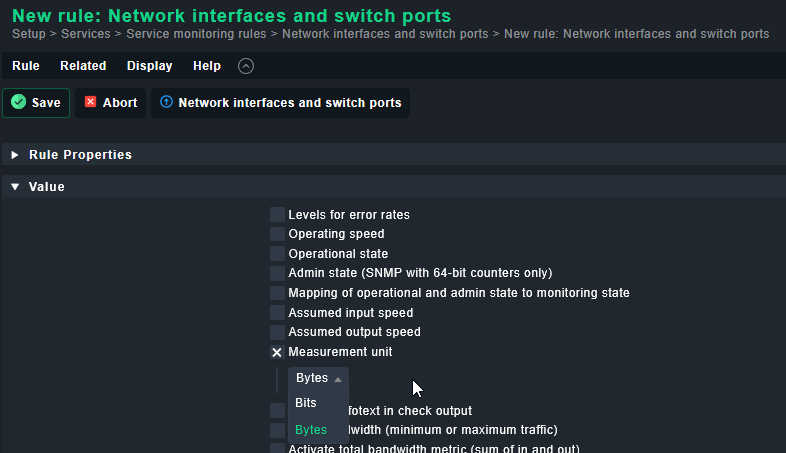Viewport: 786px width, 453px height.
Task: Open the Help menu
Action: 207,66
